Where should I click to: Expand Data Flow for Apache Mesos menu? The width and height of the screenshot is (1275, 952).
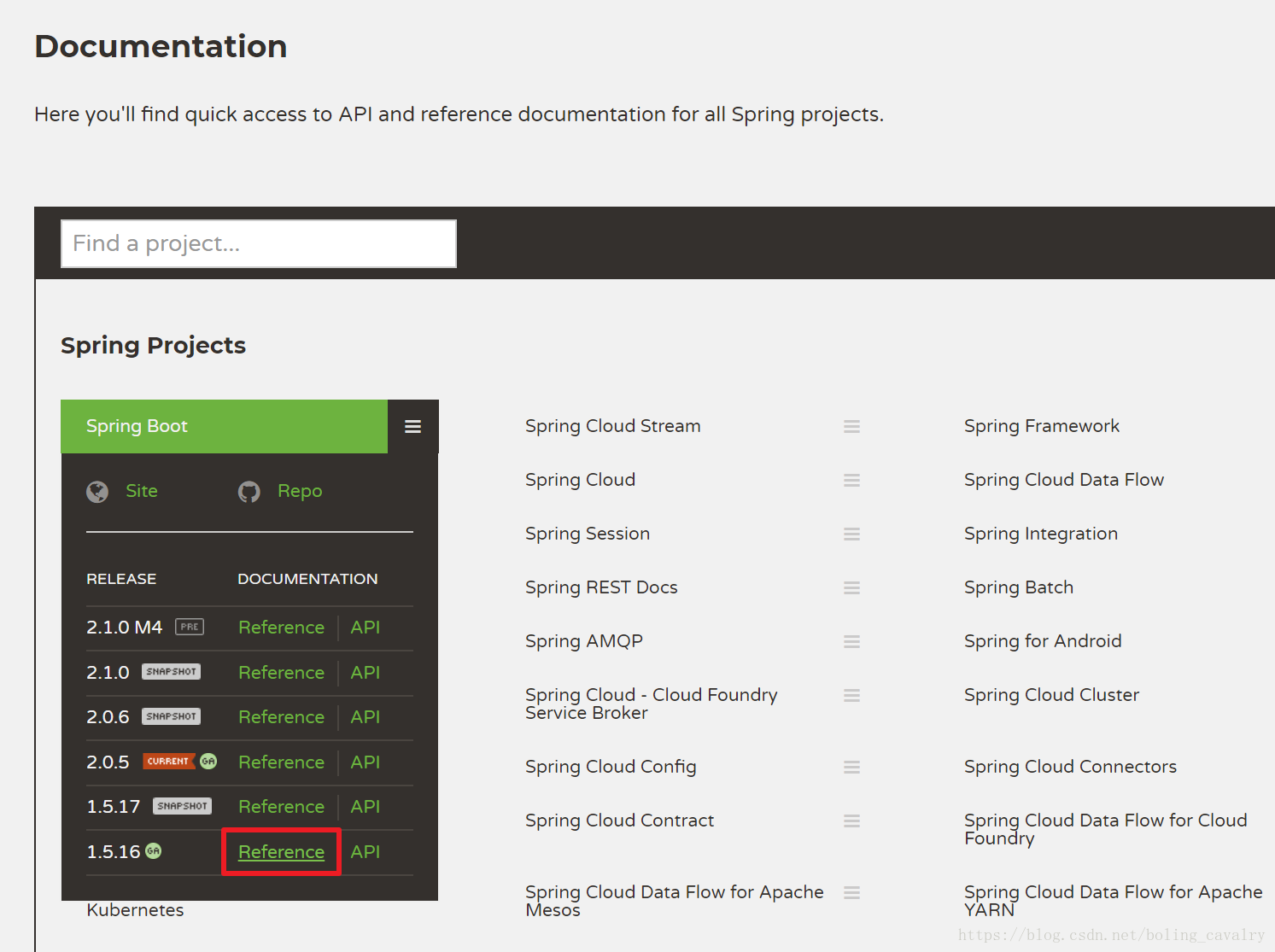pyautogui.click(x=851, y=892)
